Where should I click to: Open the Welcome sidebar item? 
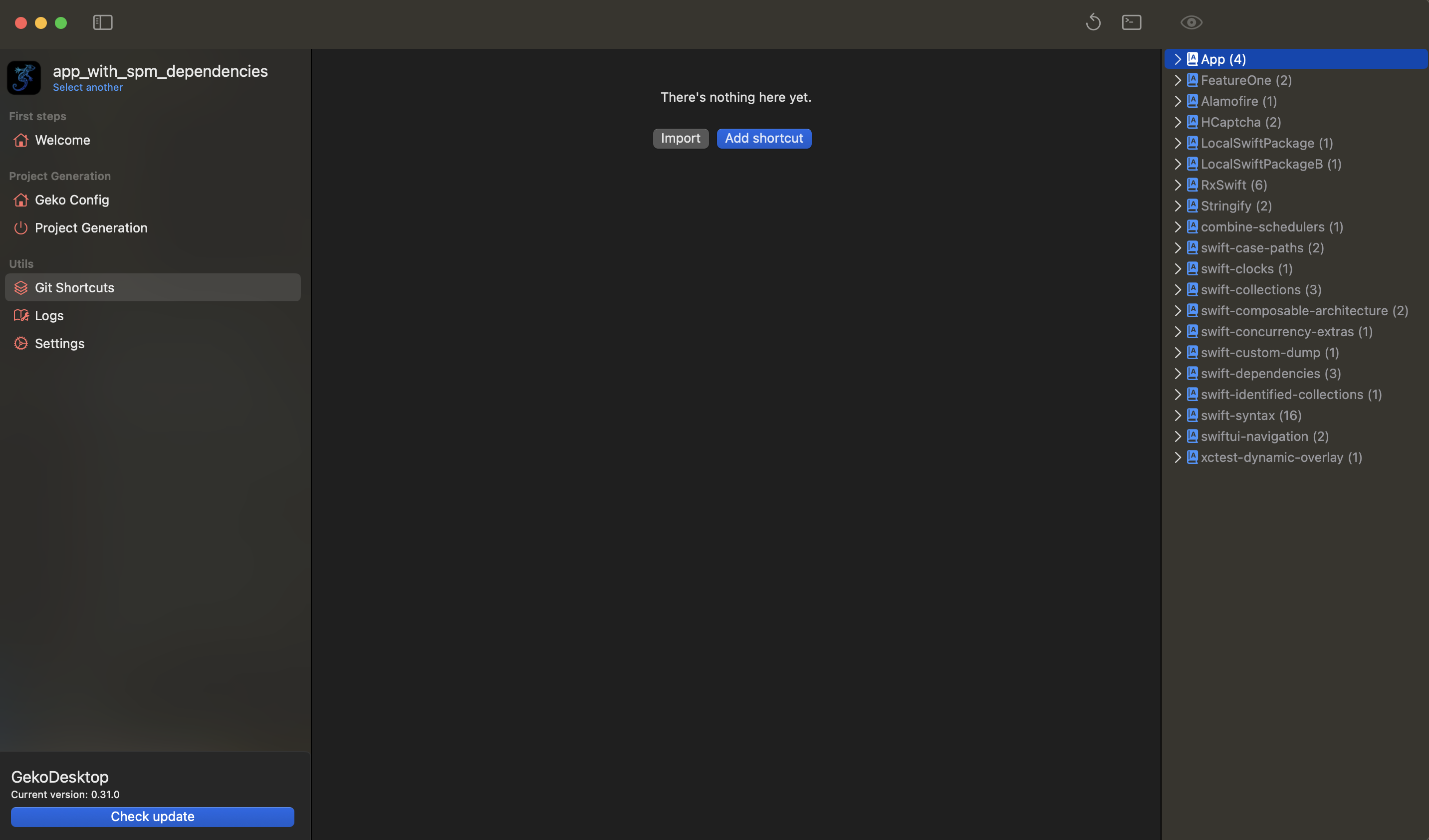click(62, 140)
